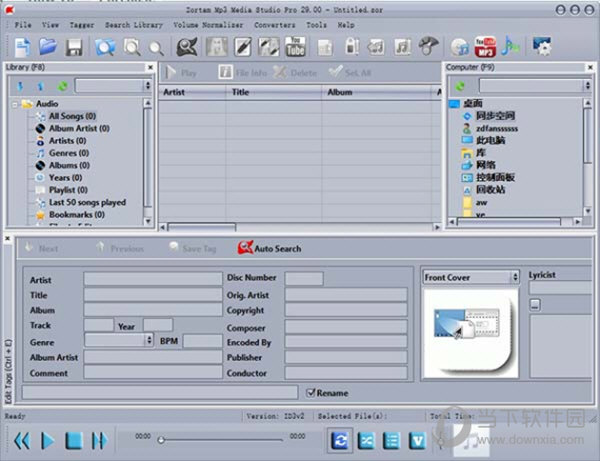Click the Artist input field
Image resolution: width=600 pixels, height=461 pixels.
coord(152,279)
